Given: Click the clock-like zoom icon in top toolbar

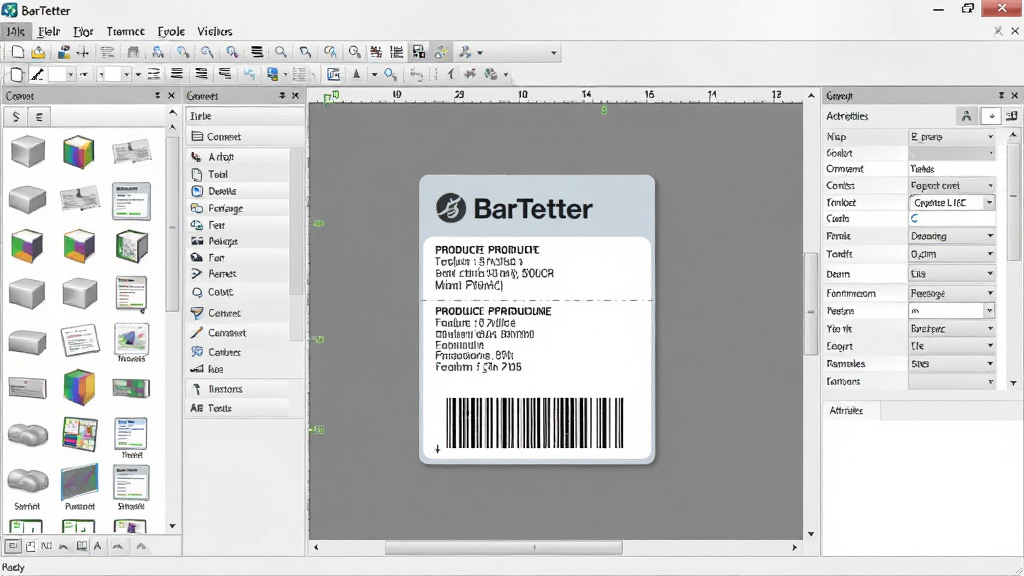Looking at the screenshot, I should point(355,52).
